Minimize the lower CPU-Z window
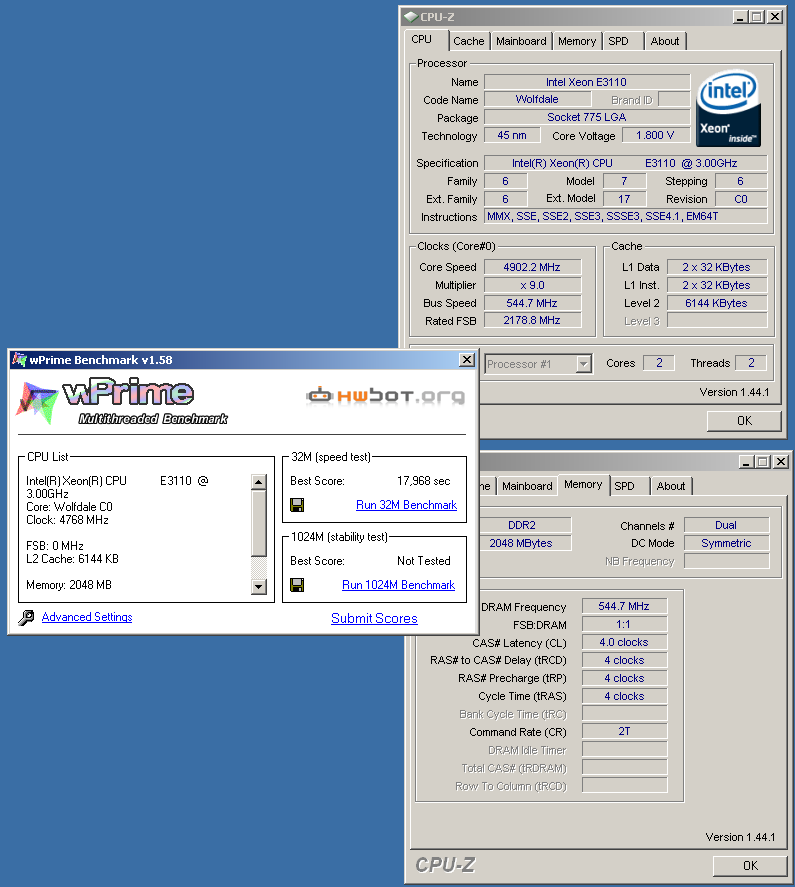The width and height of the screenshot is (795, 887). coord(747,462)
